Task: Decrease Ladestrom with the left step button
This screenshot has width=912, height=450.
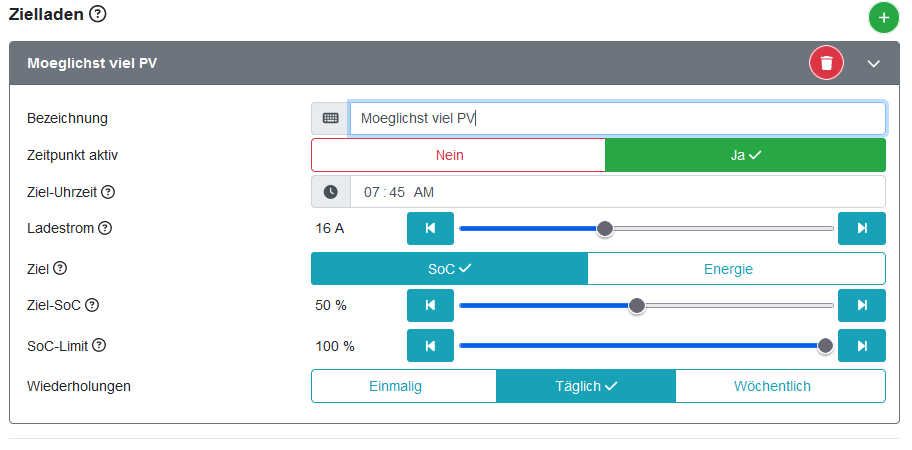Action: [430, 228]
